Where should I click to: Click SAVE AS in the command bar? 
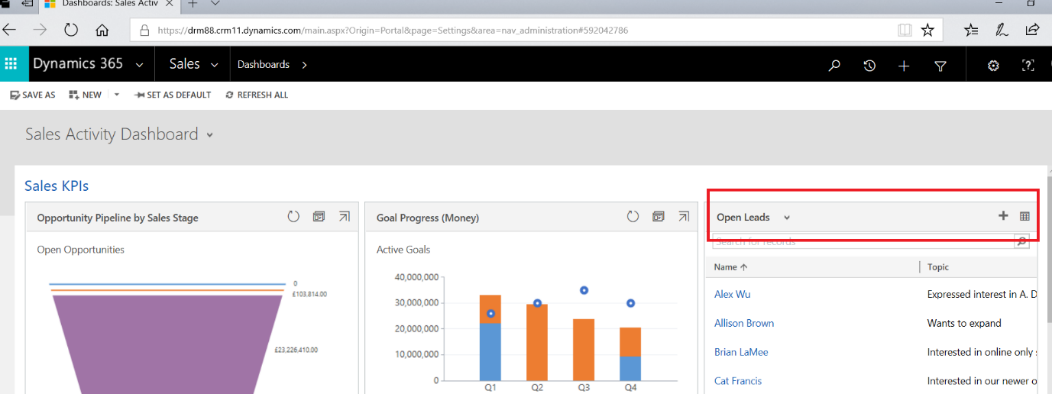[x=32, y=95]
